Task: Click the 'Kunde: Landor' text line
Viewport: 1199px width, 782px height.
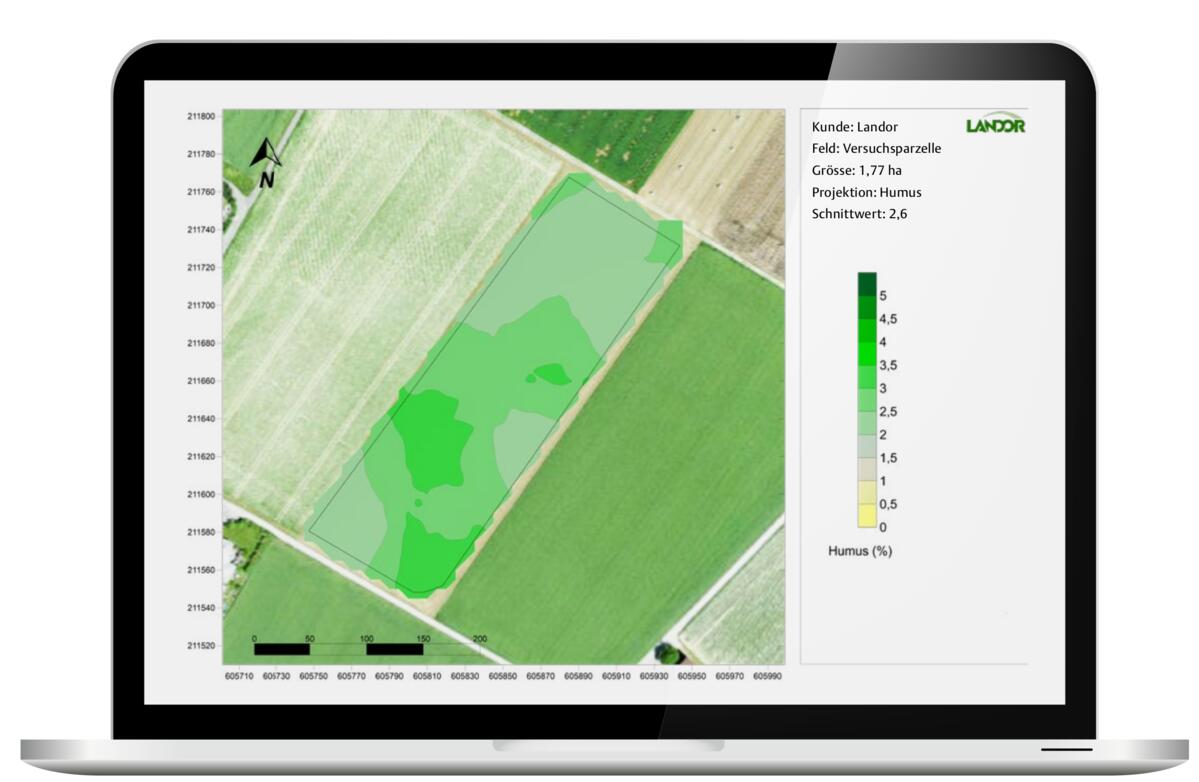Action: tap(854, 127)
